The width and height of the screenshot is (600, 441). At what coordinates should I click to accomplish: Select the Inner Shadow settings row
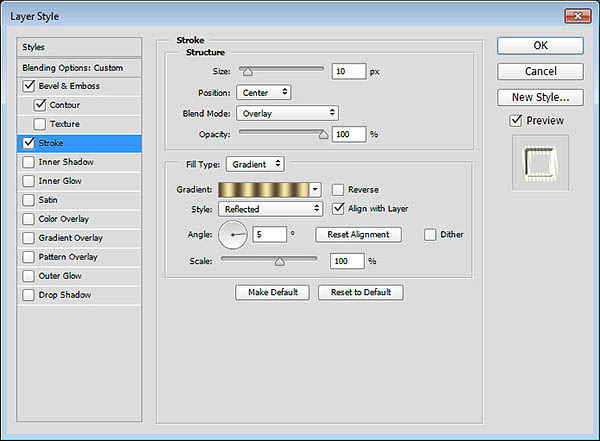(79, 162)
